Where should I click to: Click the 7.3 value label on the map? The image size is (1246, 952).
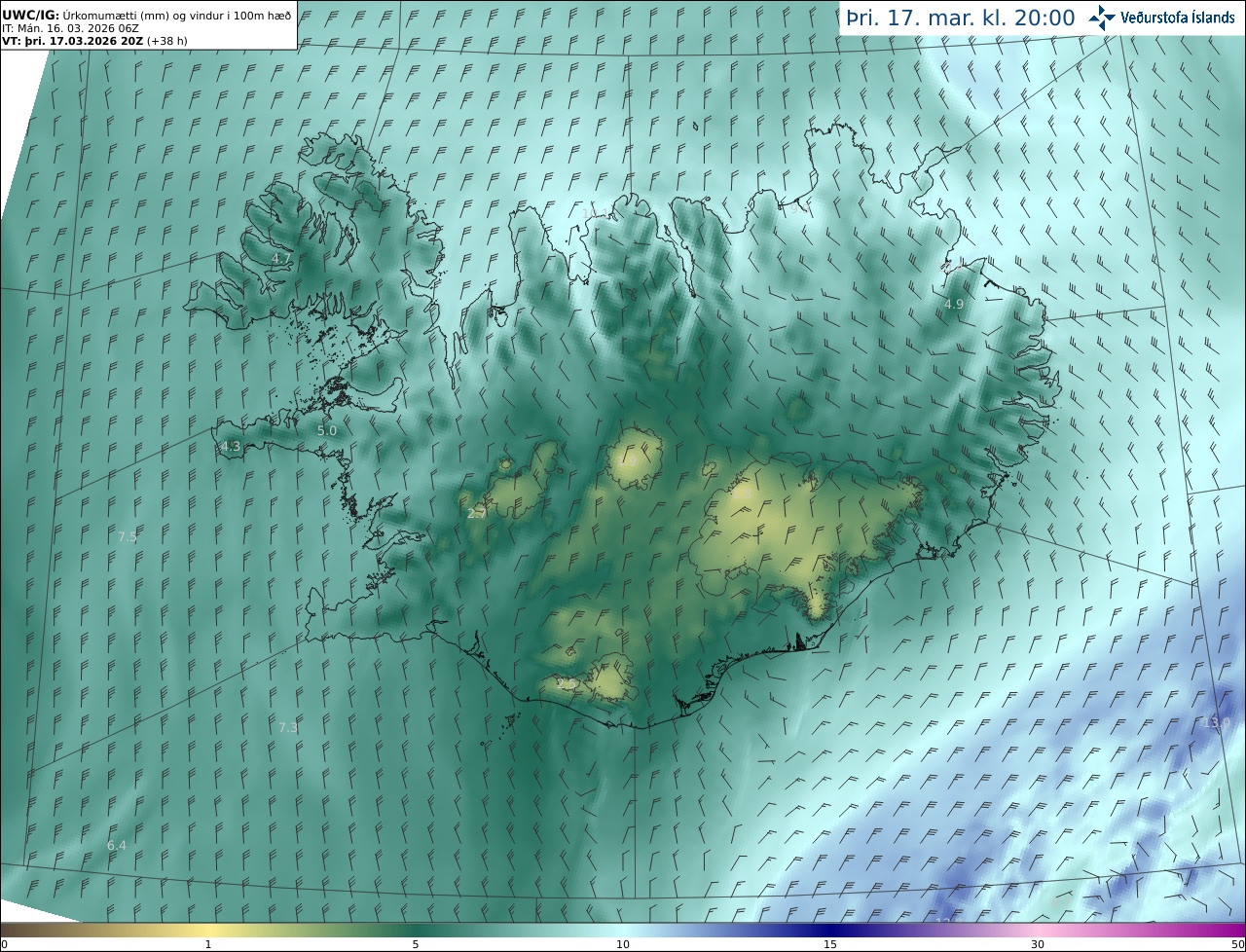point(288,727)
